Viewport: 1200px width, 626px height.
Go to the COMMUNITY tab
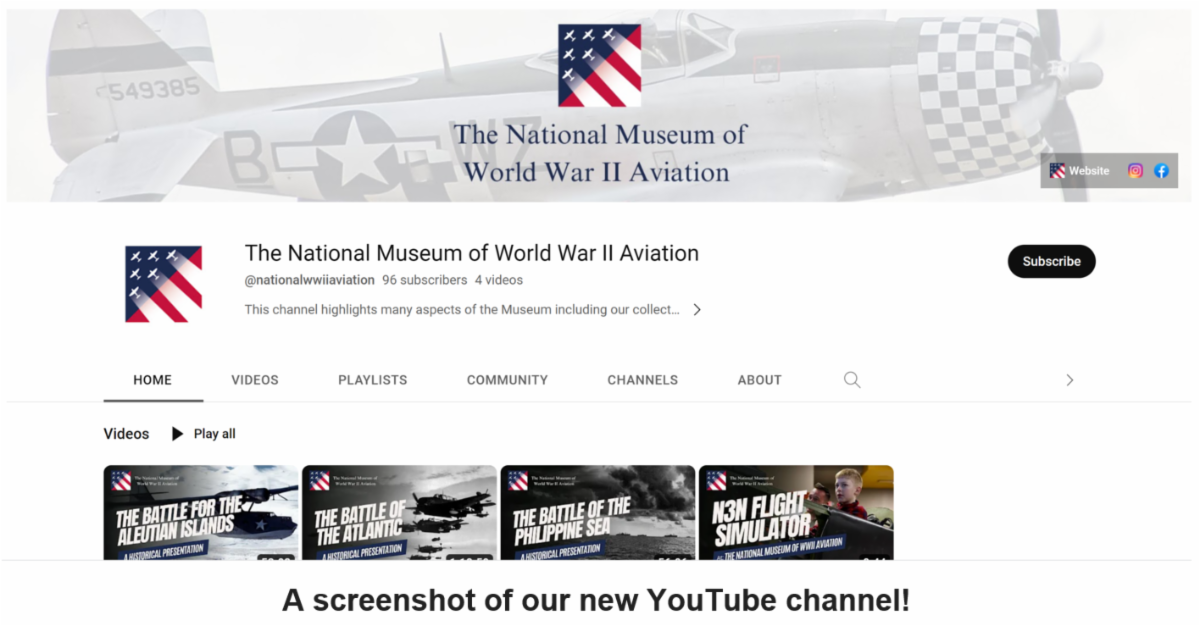pyautogui.click(x=507, y=380)
